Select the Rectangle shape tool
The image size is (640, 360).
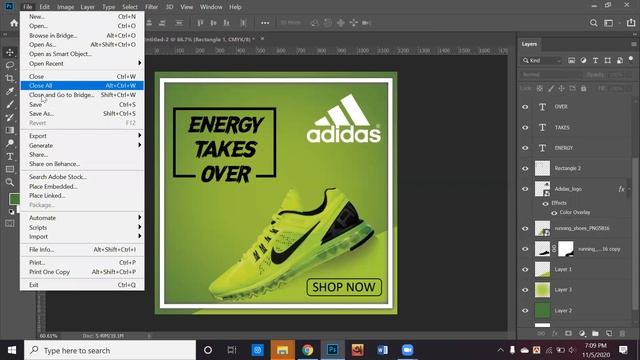[10, 169]
